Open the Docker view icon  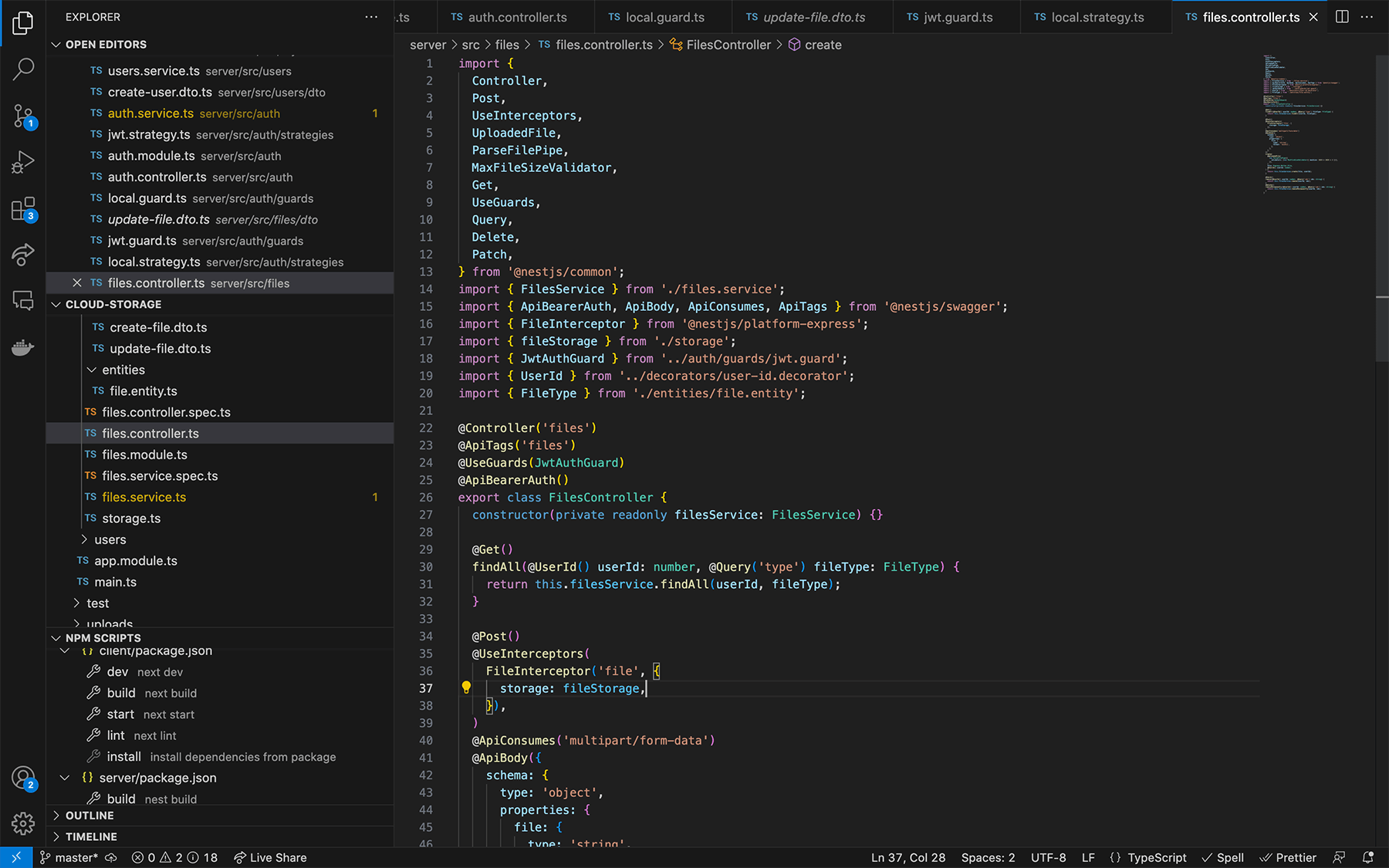[x=23, y=347]
